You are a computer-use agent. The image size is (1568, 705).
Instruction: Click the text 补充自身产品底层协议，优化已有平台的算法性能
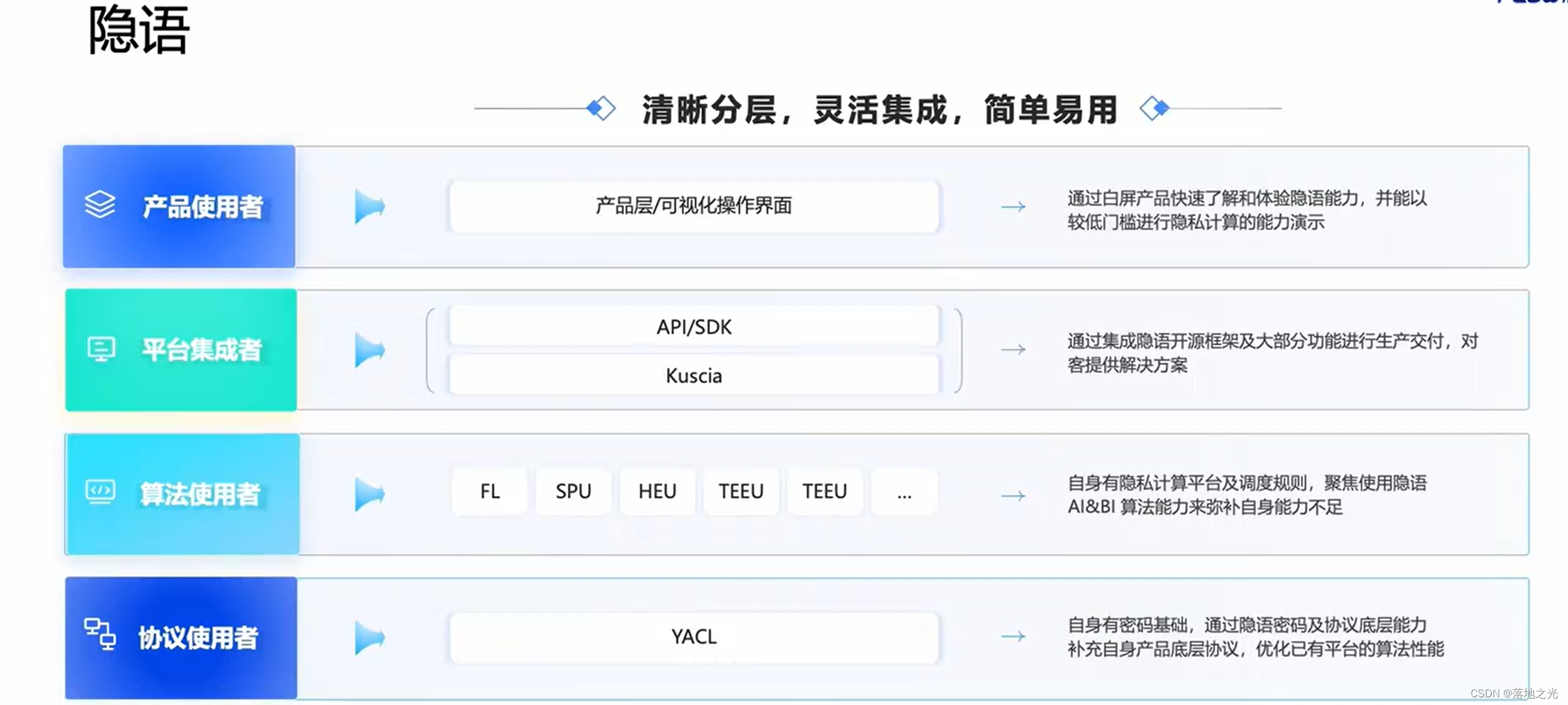pos(1256,649)
